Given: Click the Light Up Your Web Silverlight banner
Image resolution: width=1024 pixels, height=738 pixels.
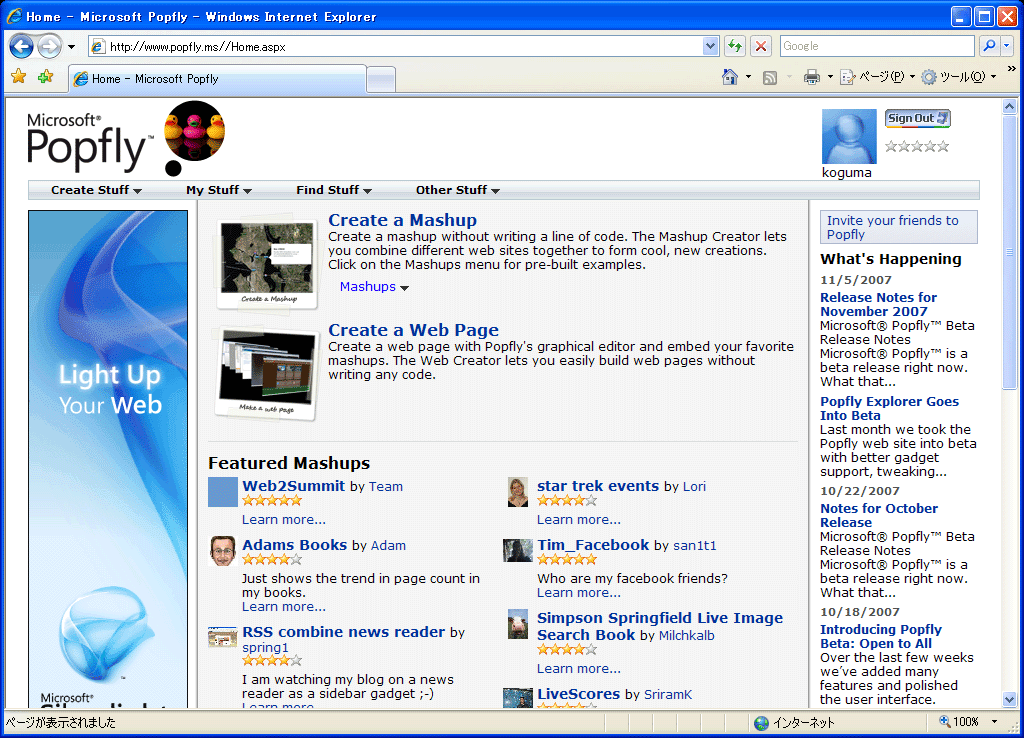Looking at the screenshot, I should (x=108, y=459).
